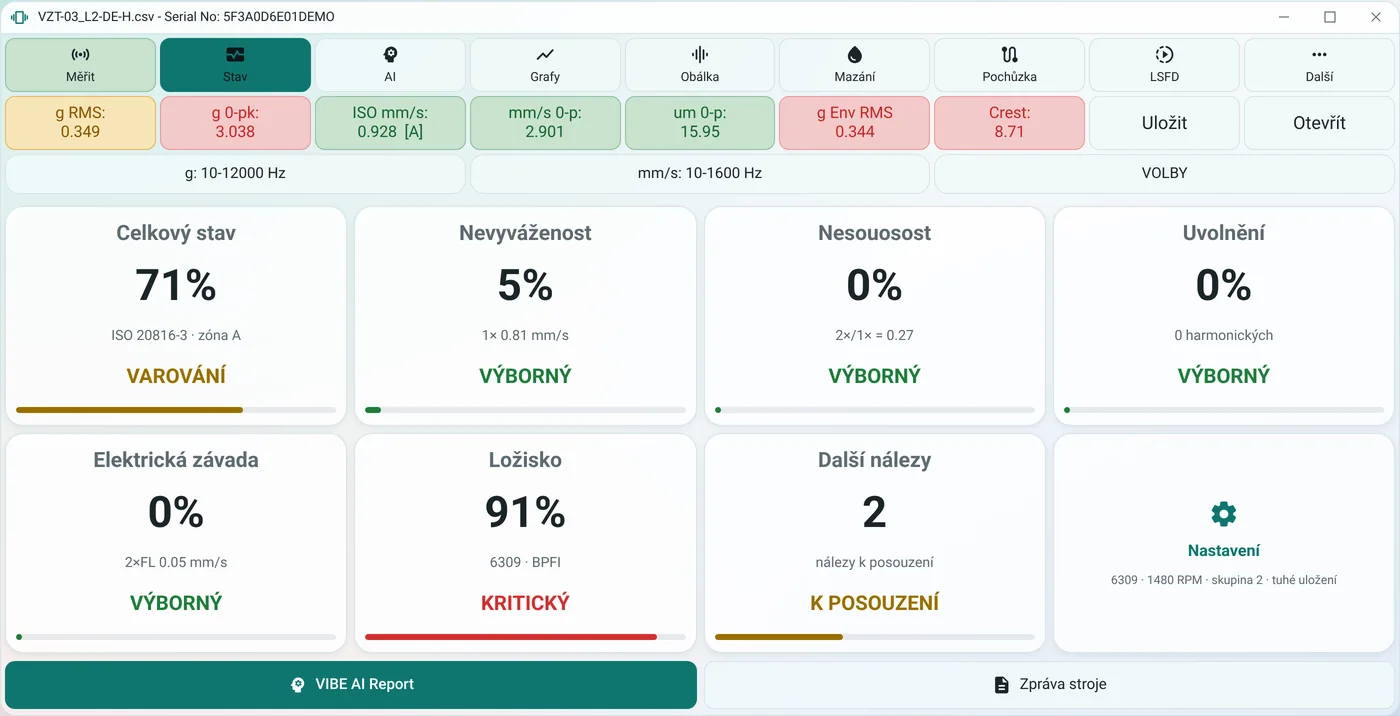Click the 6309 · 1480 RPM settings summary

point(1223,580)
